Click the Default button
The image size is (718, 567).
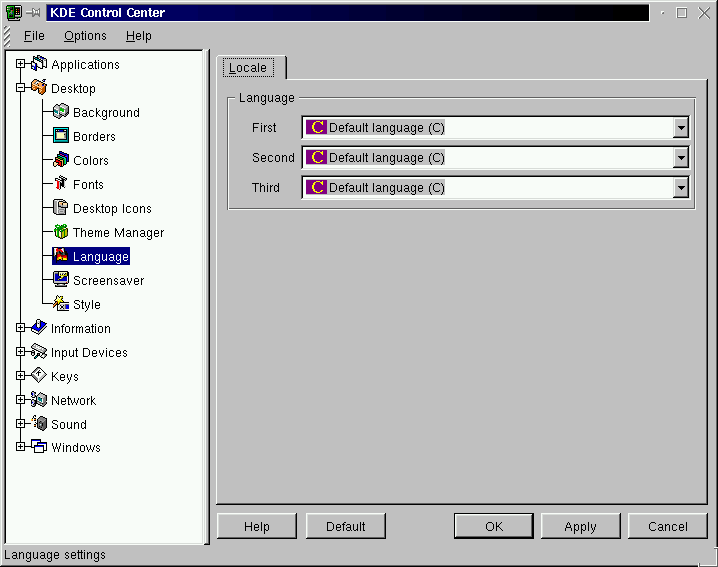345,526
